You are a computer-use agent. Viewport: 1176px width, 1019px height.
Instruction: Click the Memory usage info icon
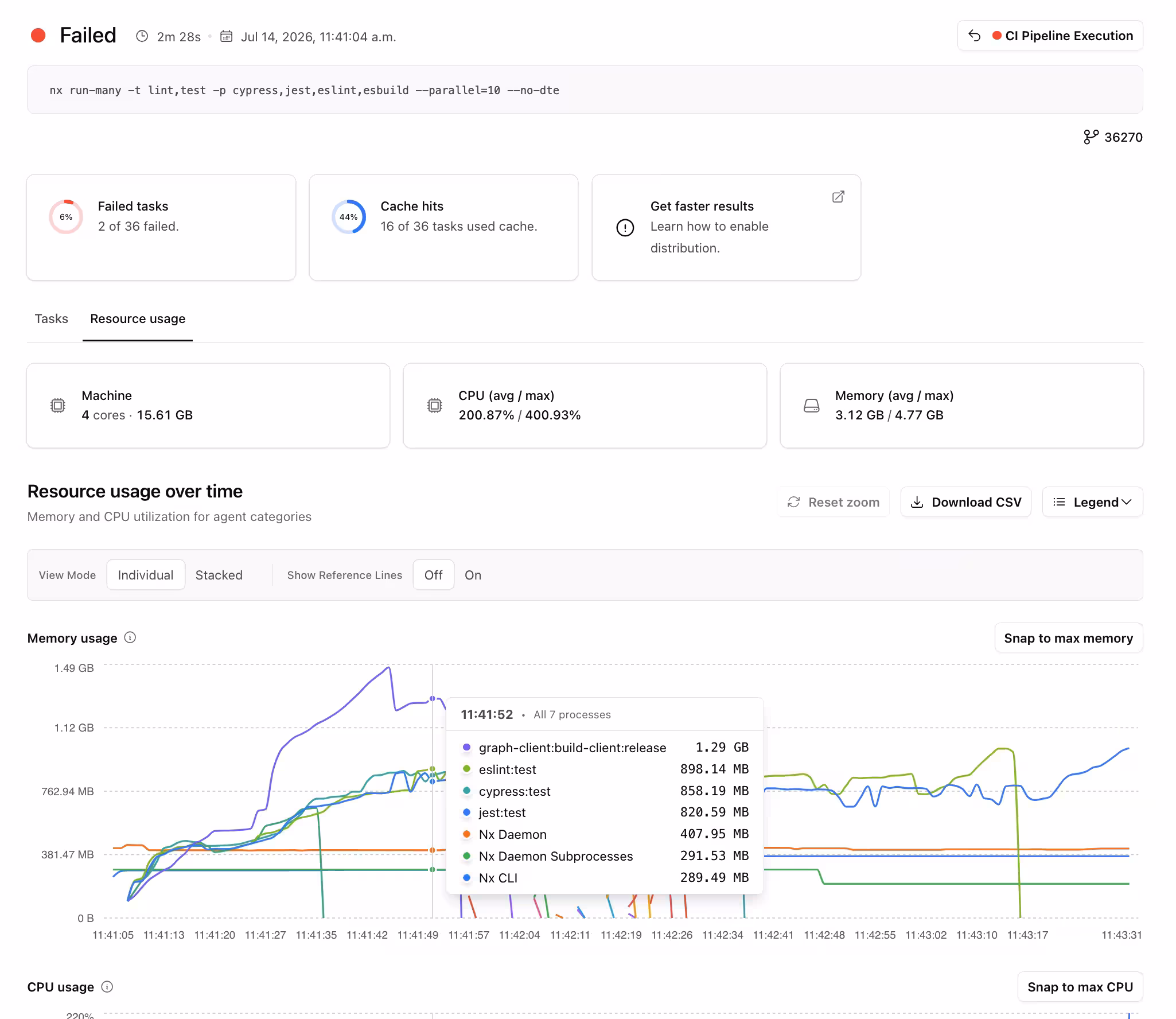pos(130,637)
